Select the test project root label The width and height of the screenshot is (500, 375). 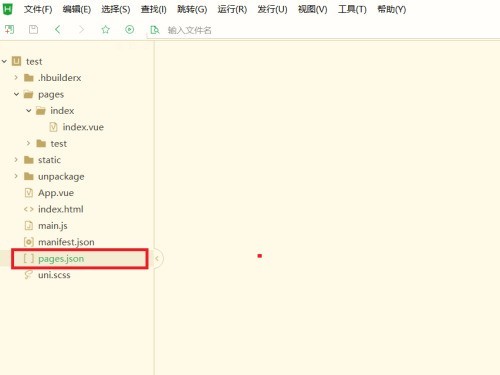34,62
